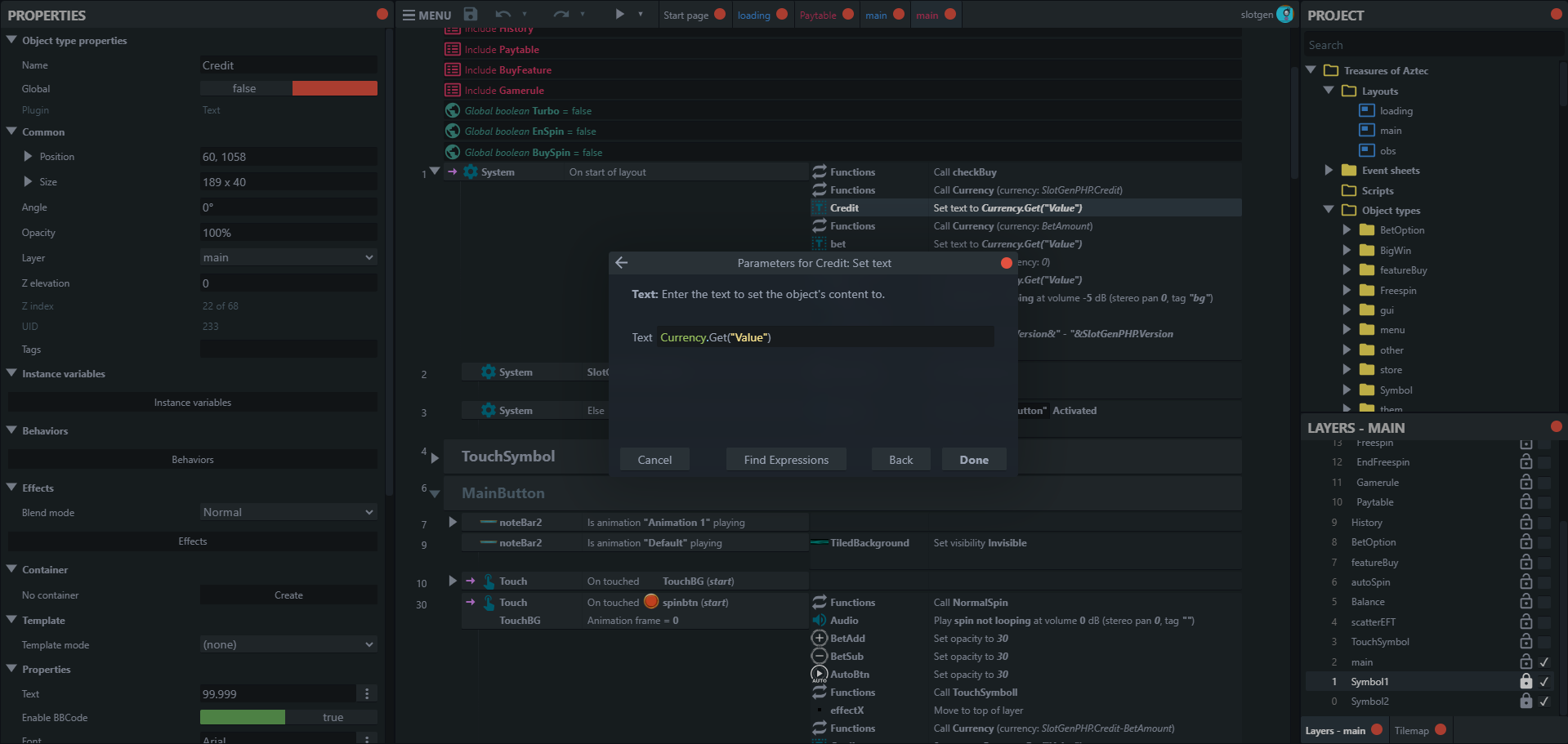Click the BetAdd plus icon action
The width and height of the screenshot is (1568, 744).
pyautogui.click(x=820, y=638)
